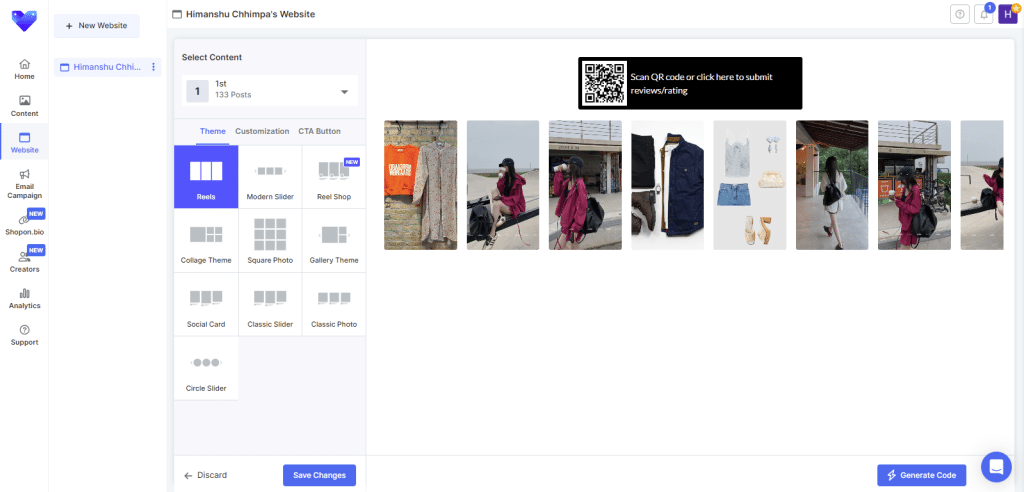Click the Generate Code button
Viewport: 1024px width, 492px height.
point(921,475)
